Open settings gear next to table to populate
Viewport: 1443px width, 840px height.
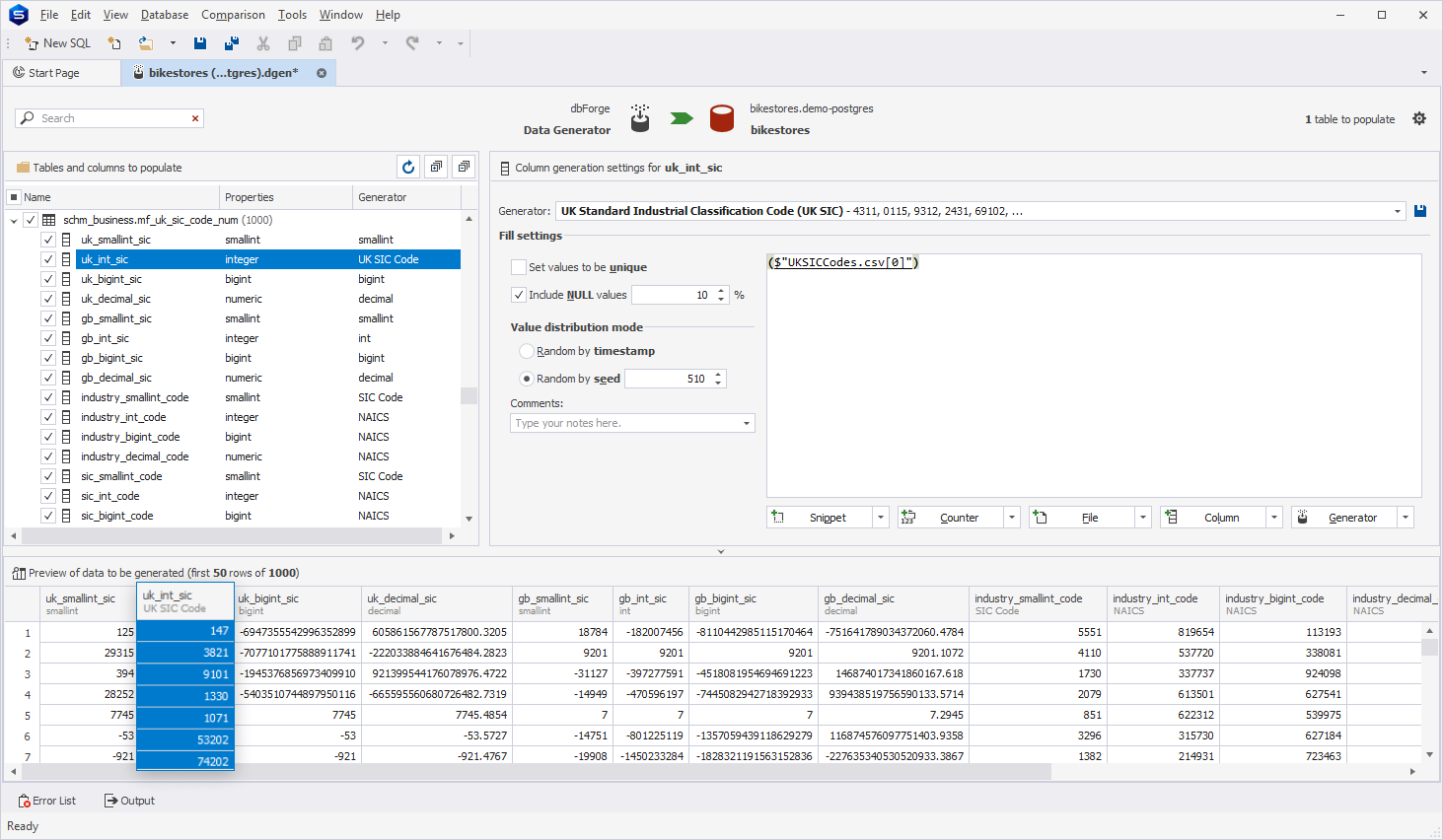[1419, 118]
